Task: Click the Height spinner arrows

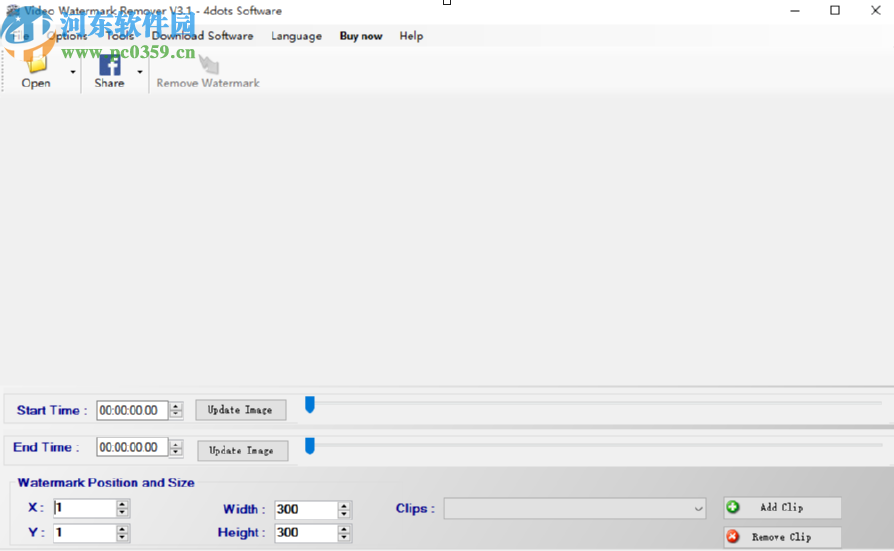Action: (344, 533)
